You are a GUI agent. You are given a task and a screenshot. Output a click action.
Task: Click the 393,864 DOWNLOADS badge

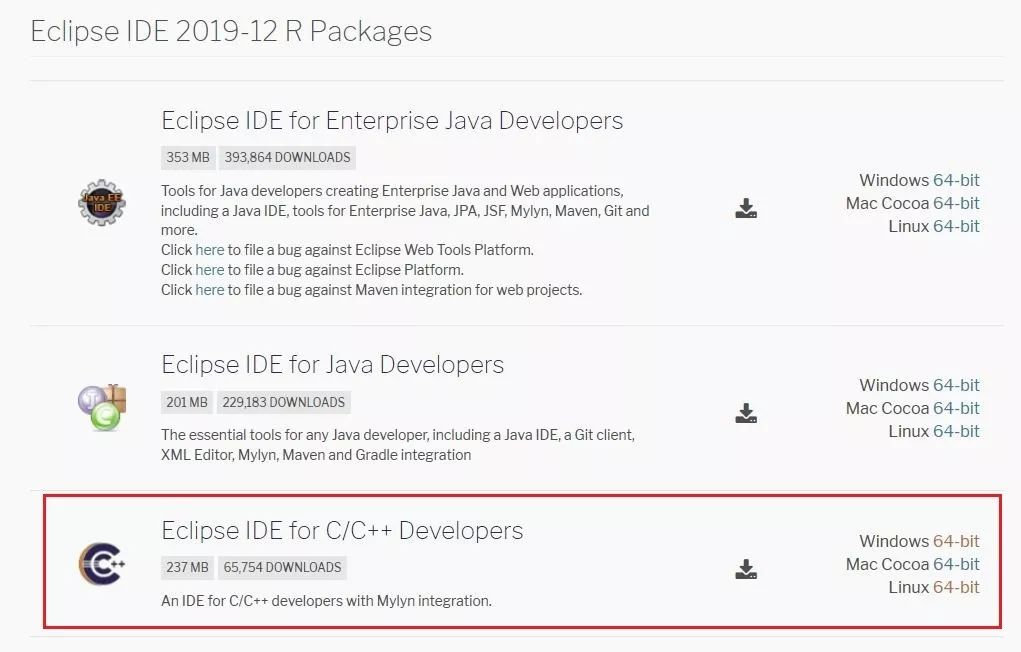pos(287,157)
